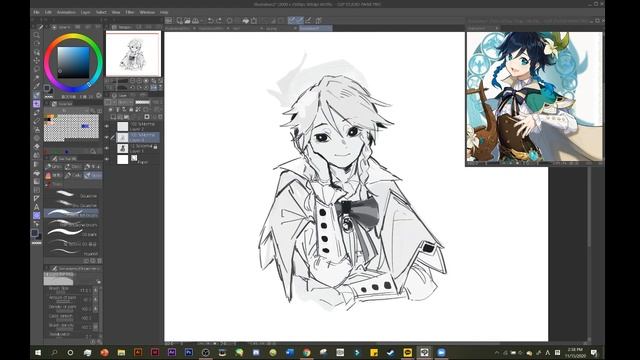Click the New document icon in command bar
This screenshot has width=640, height=360.
(180, 20)
